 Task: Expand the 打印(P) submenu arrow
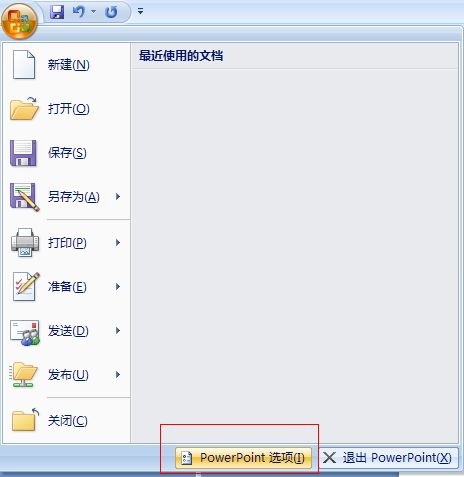click(118, 242)
